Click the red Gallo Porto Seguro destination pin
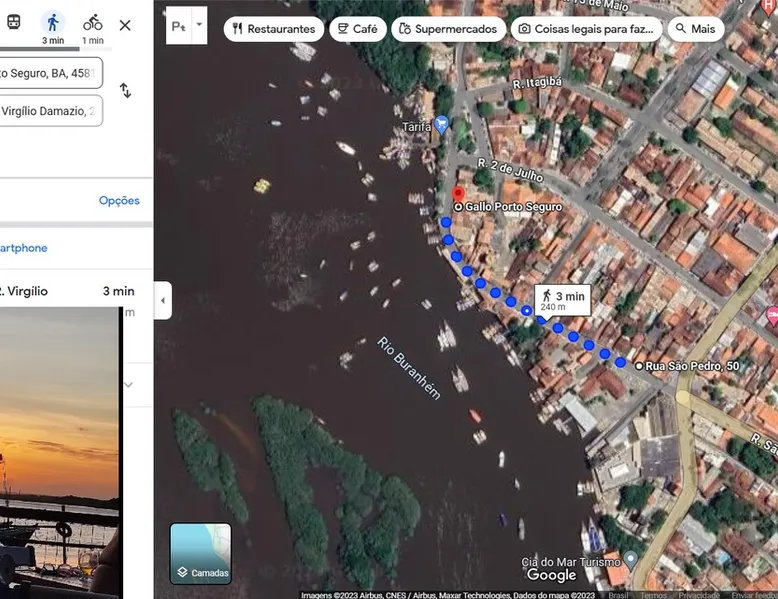The height and width of the screenshot is (599, 778). click(458, 194)
